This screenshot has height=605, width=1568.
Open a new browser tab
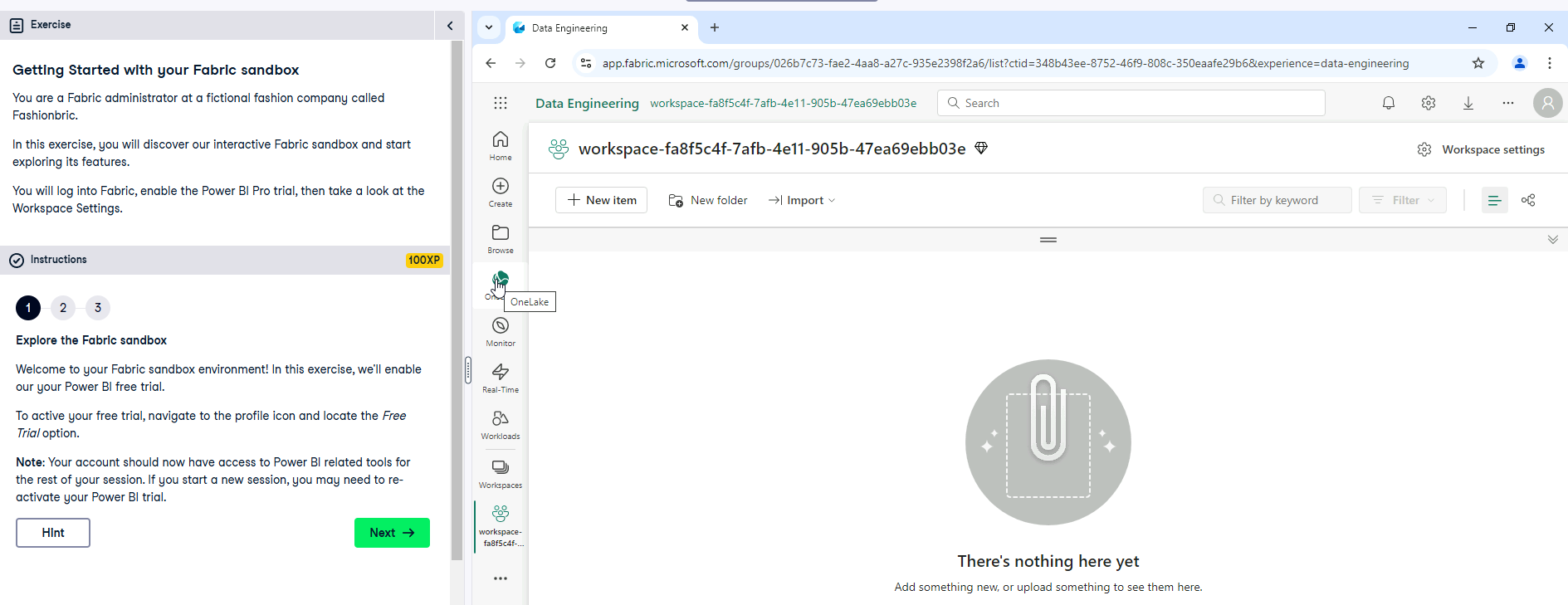pyautogui.click(x=715, y=27)
